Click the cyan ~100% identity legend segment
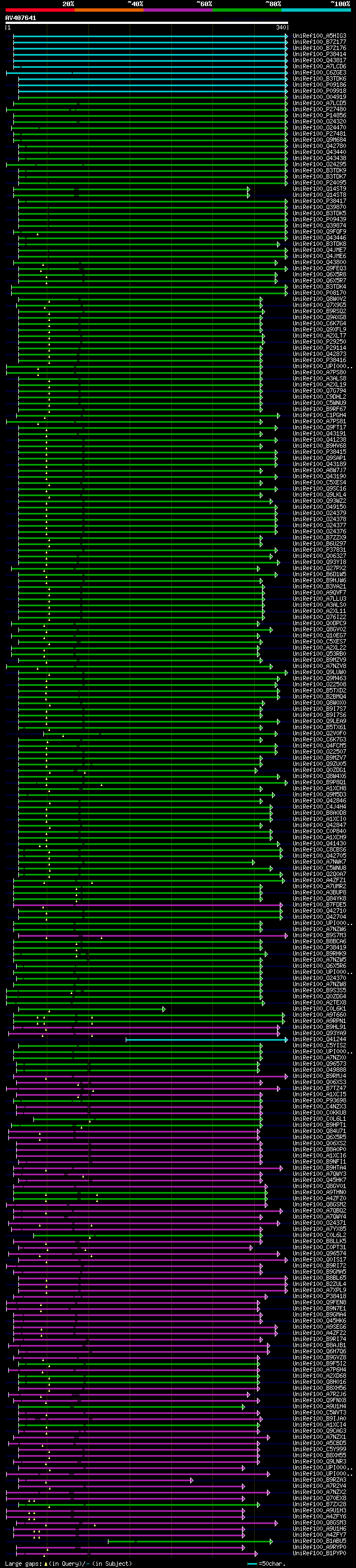This screenshot has height=1568, width=356. pyautogui.click(x=316, y=10)
